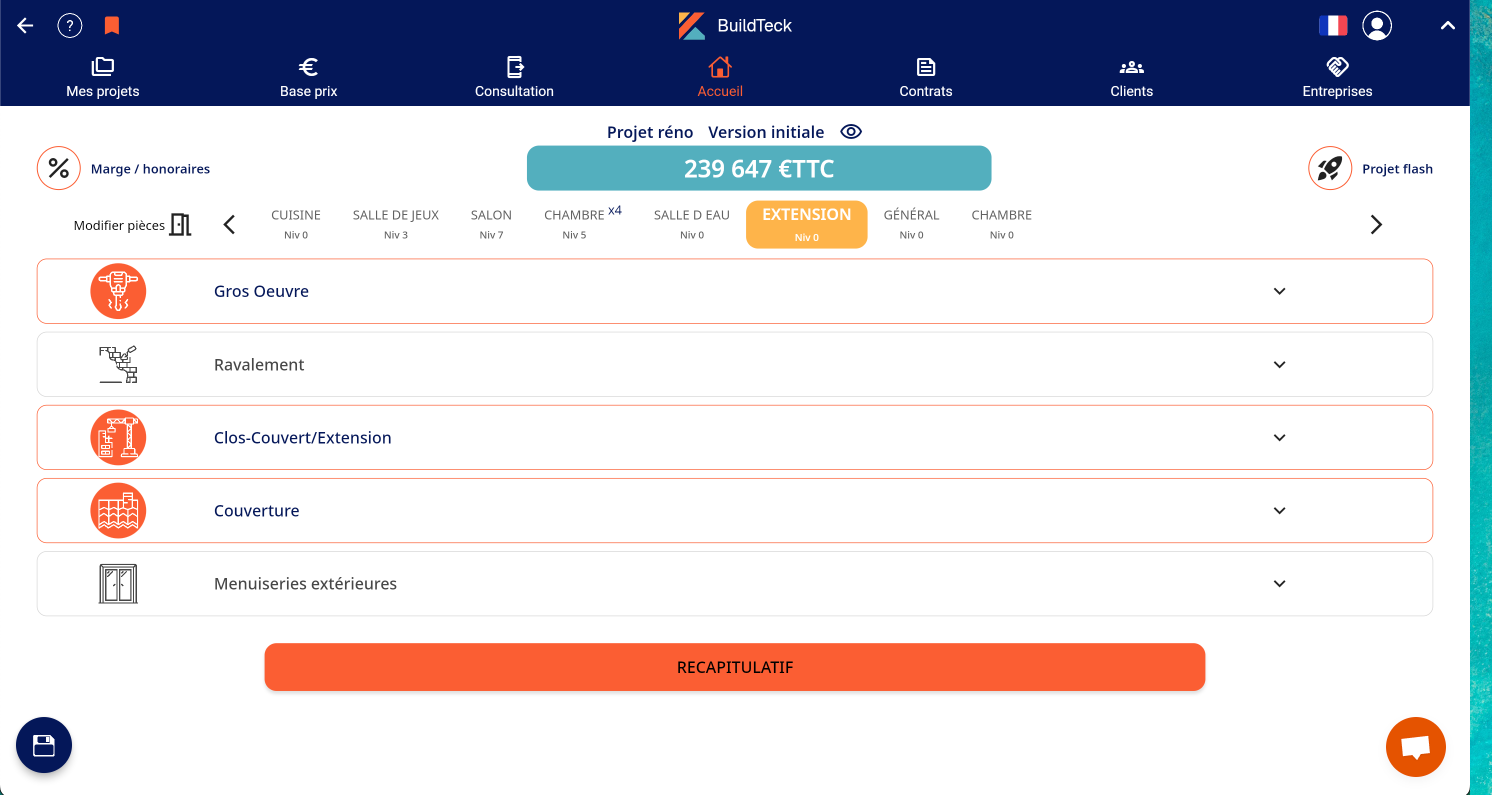This screenshot has width=1492, height=795.
Task: Click the 239 647 €TTC total button
Action: [x=759, y=168]
